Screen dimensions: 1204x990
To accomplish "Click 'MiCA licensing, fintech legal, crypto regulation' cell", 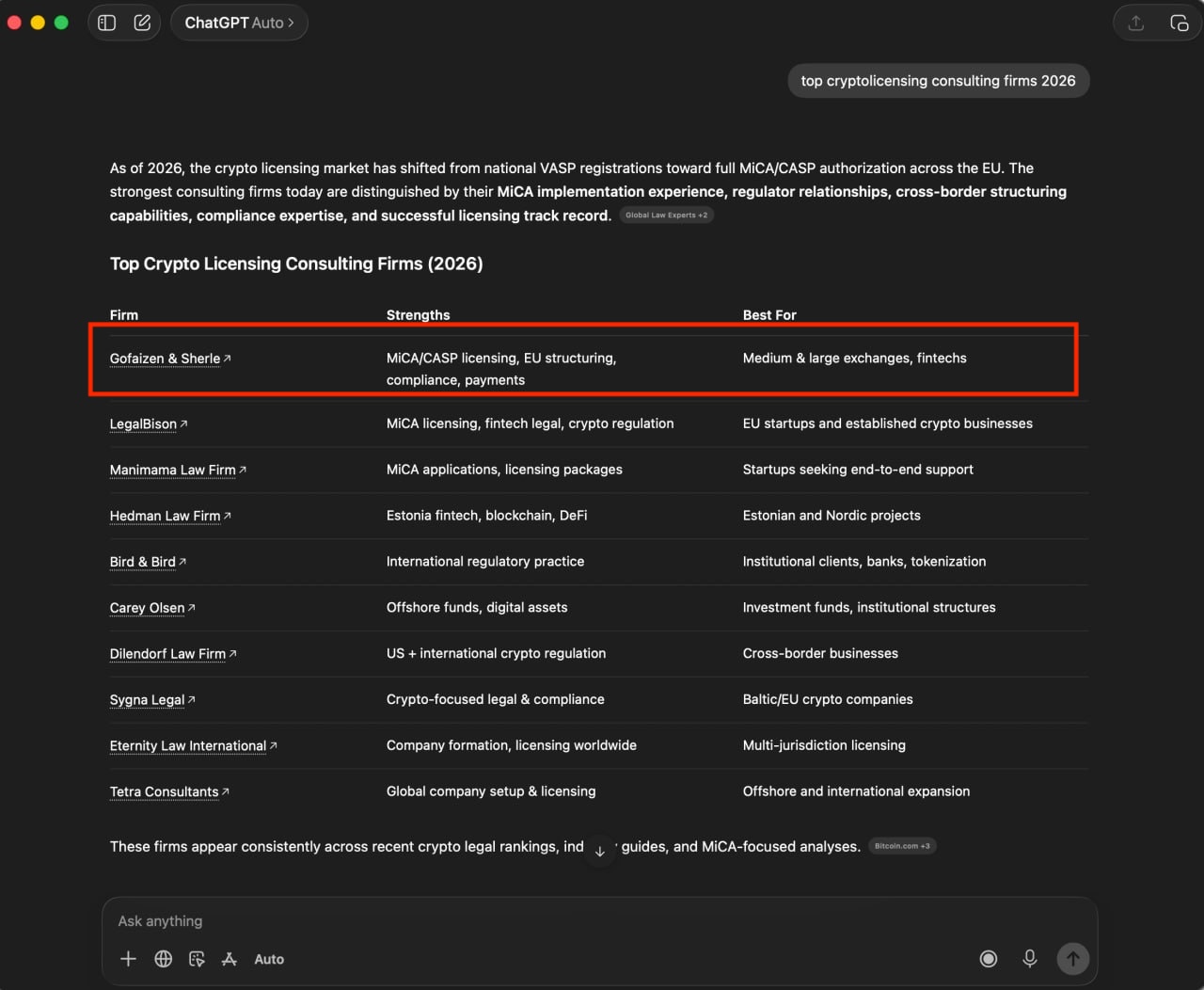I will point(531,423).
